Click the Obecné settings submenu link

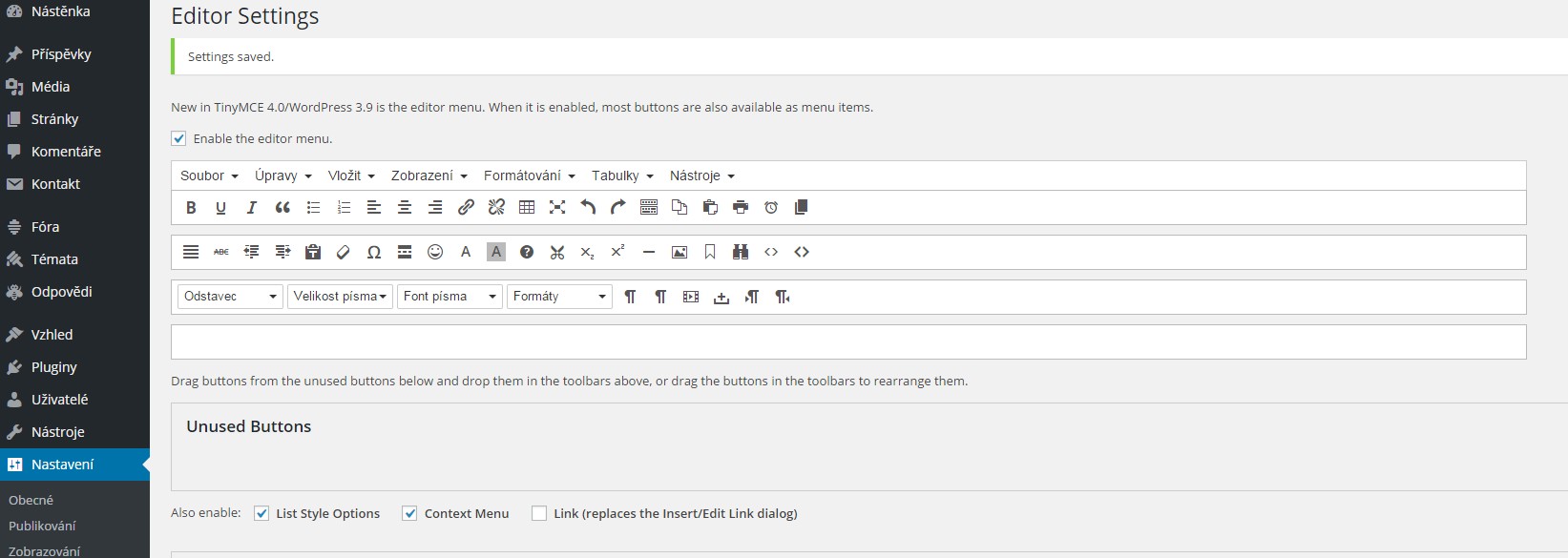[x=31, y=500]
